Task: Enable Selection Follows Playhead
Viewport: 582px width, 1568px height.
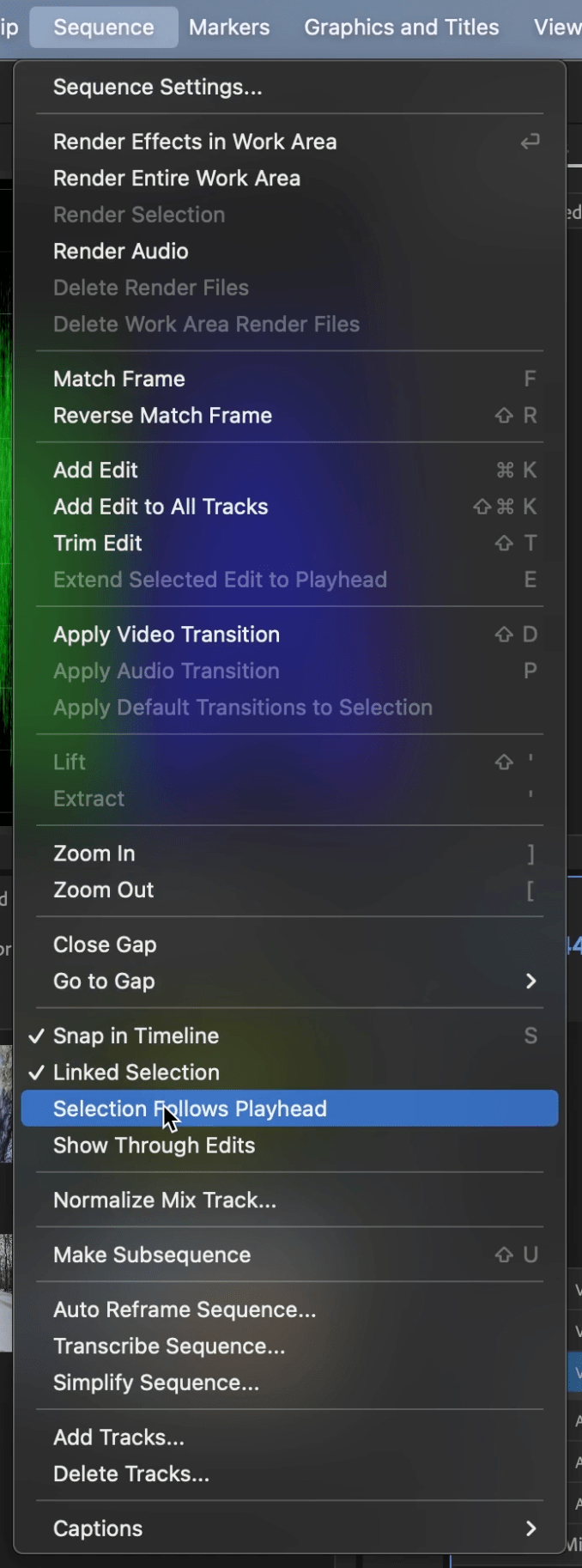Action: pos(190,1109)
